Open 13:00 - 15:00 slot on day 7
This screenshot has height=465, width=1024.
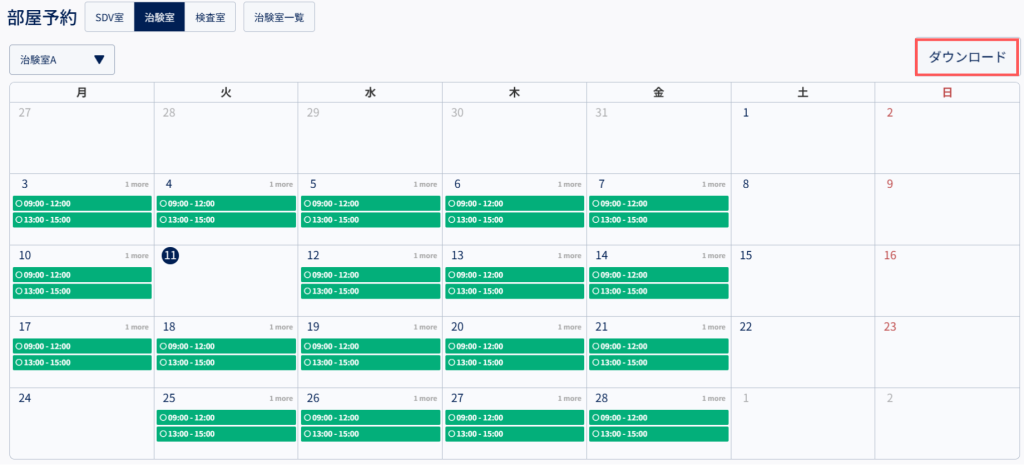[x=658, y=219]
